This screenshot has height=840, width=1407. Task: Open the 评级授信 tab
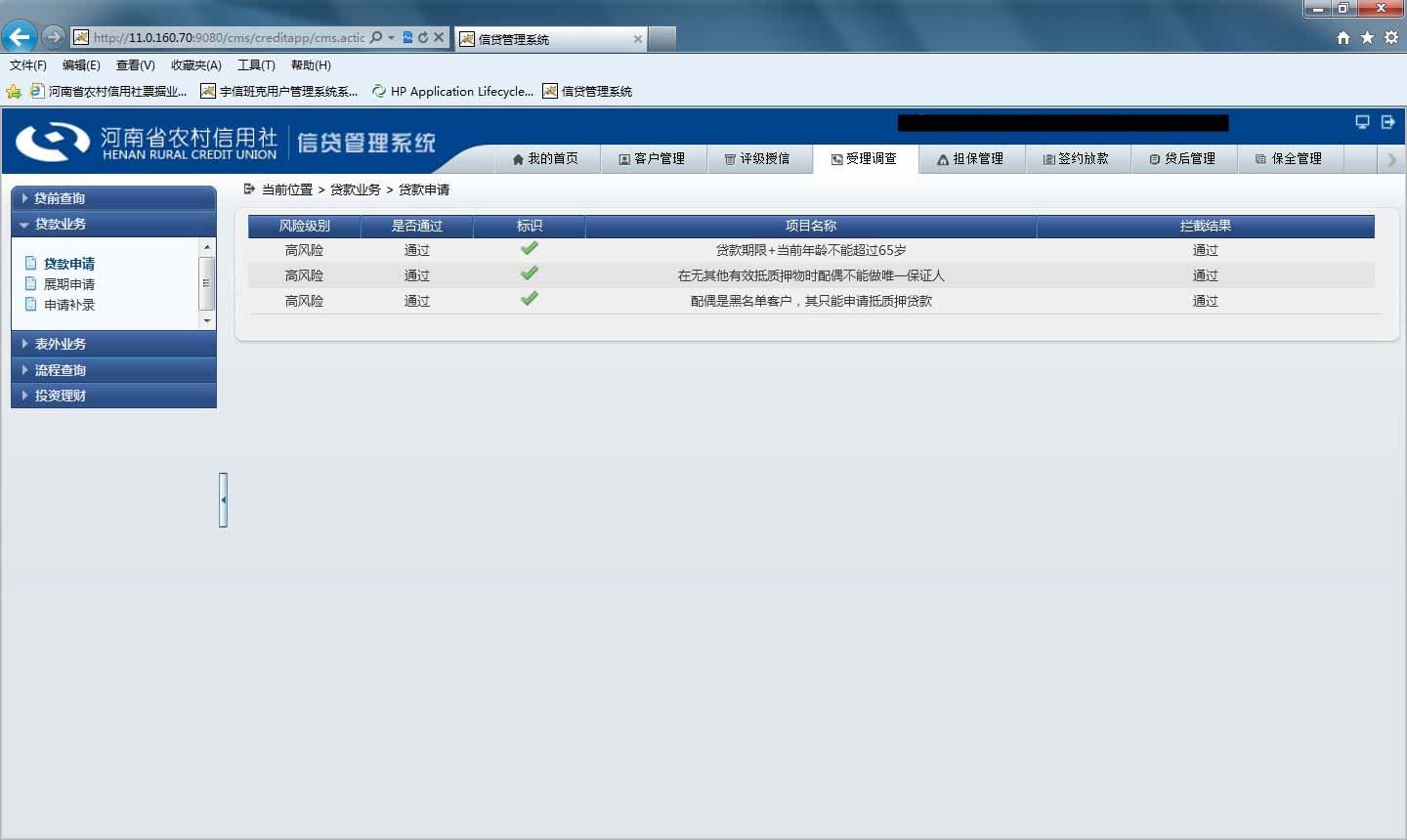(757, 158)
